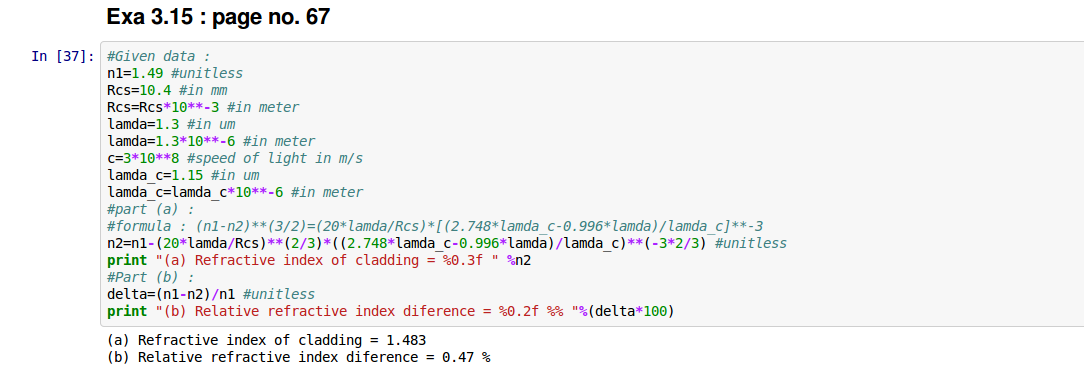
Task: Click the n2 calculation line
Action: (x=447, y=243)
